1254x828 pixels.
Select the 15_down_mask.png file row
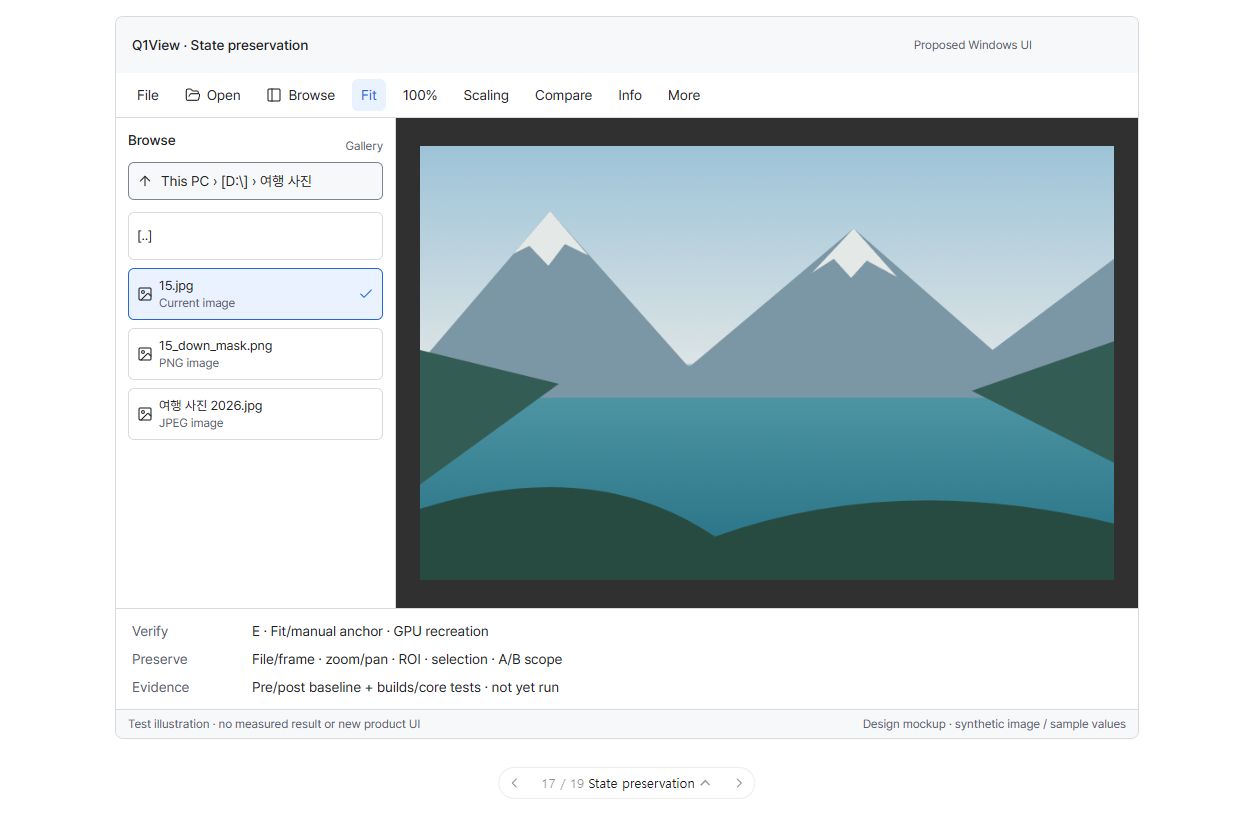(255, 354)
